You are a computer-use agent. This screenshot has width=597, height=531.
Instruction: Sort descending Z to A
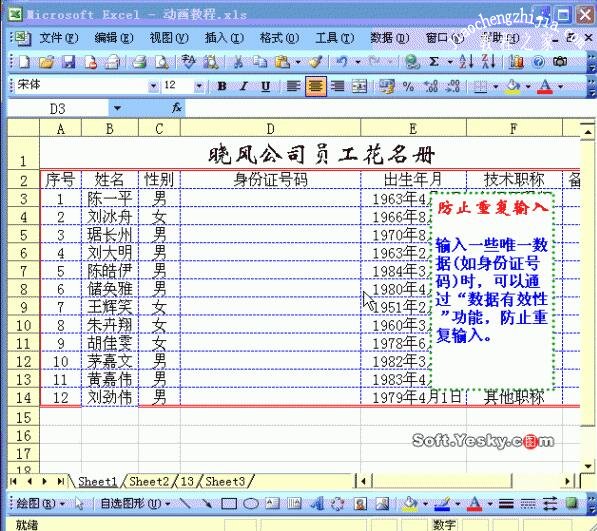click(x=488, y=62)
